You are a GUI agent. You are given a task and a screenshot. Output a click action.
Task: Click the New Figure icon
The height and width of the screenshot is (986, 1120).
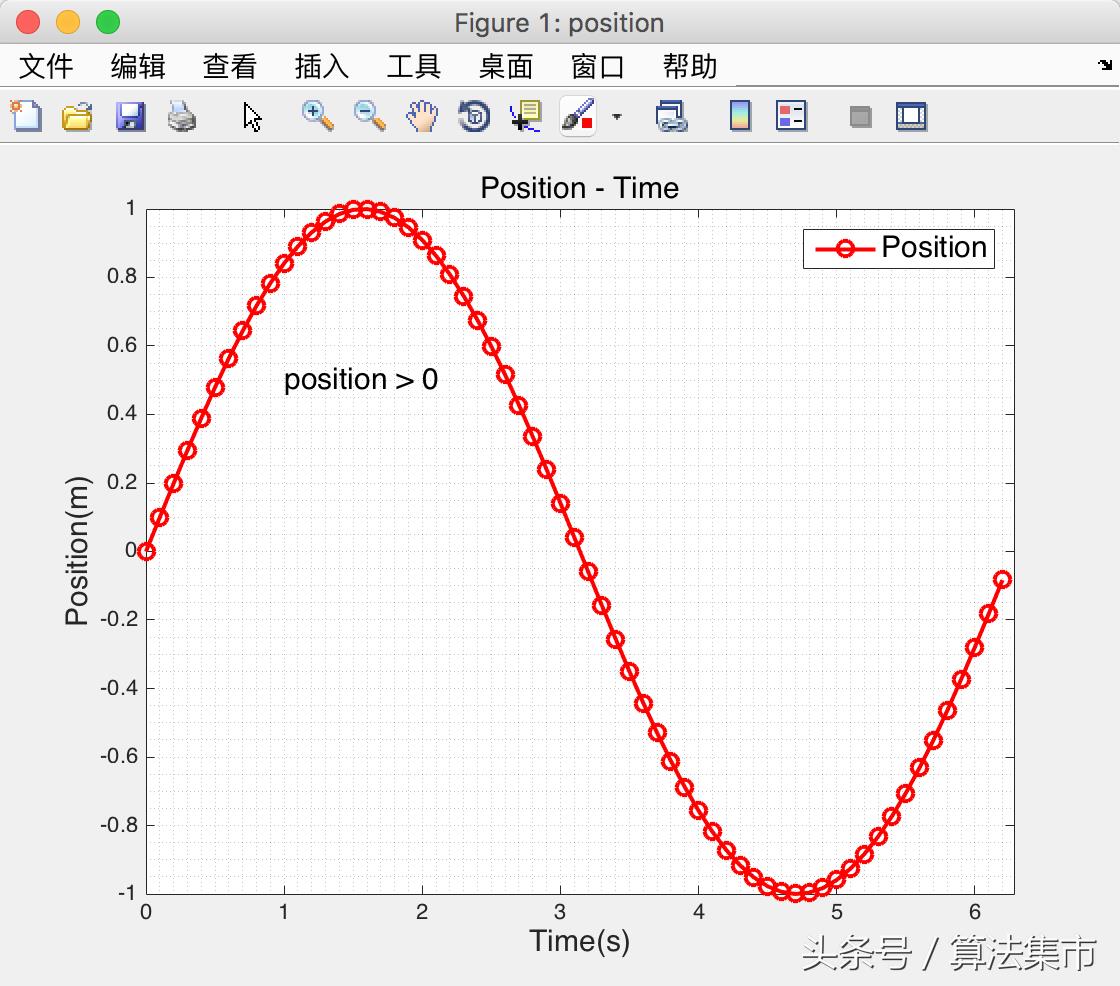click(x=26, y=116)
